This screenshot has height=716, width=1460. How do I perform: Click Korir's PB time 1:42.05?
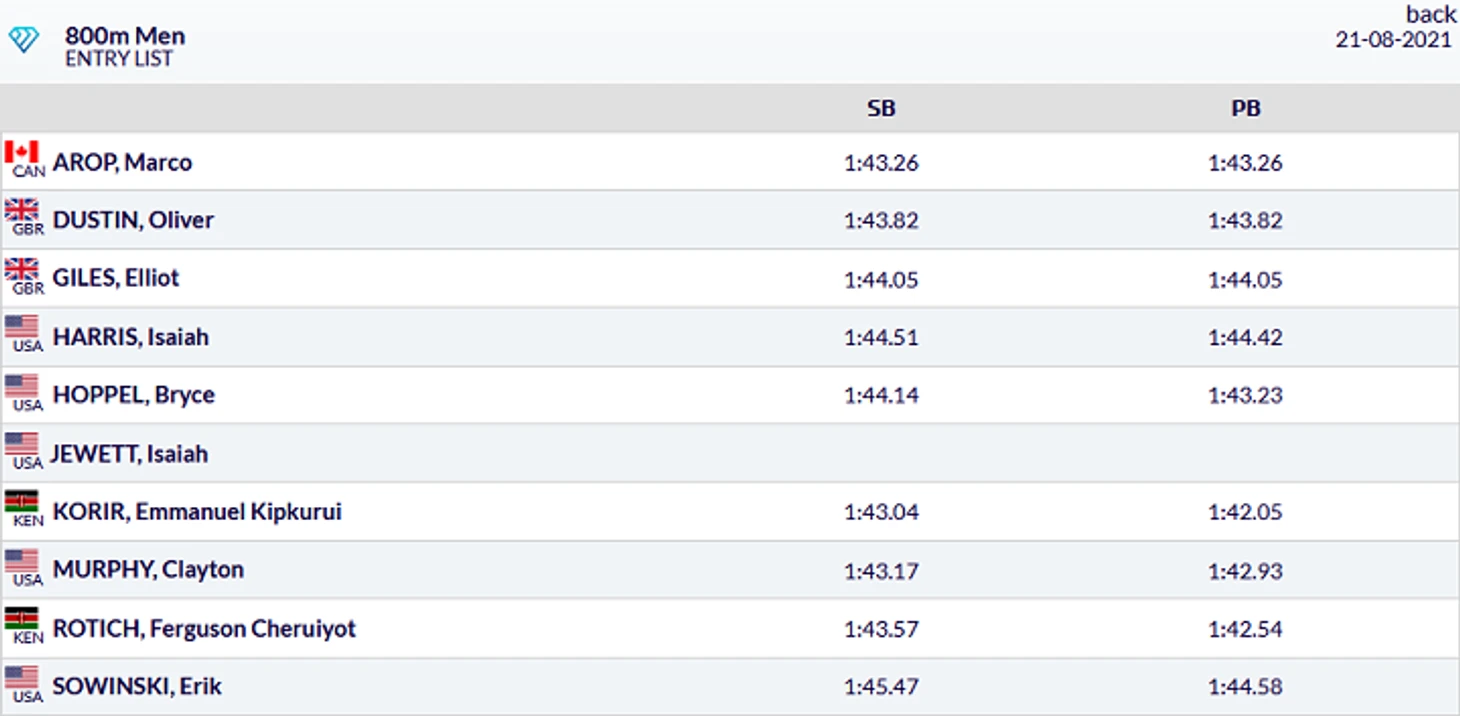tap(1245, 512)
